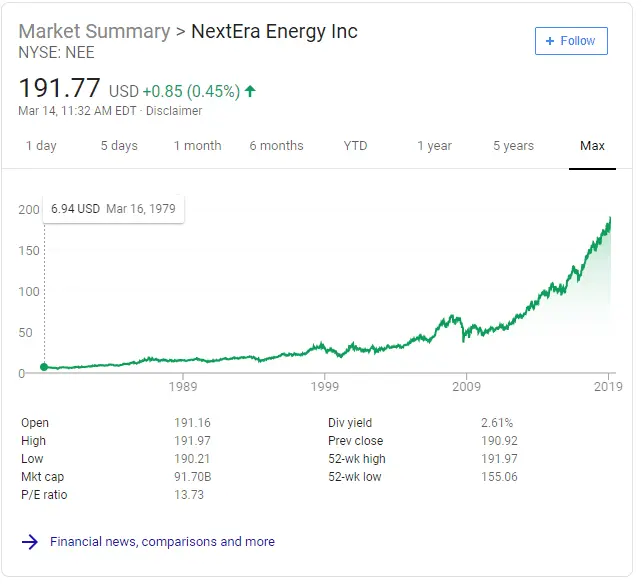The image size is (644, 584).
Task: Click the Disclaimer link
Action: pos(174,111)
